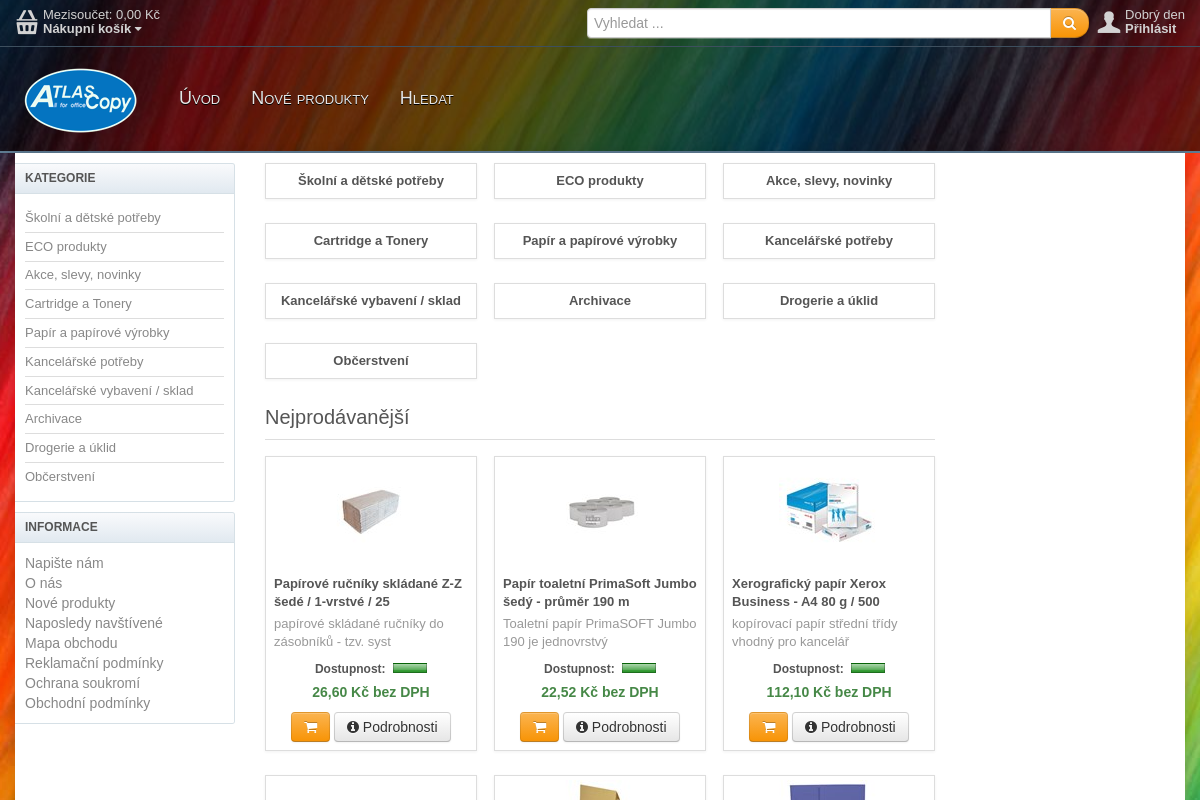The width and height of the screenshot is (1200, 800).
Task: Click the user profile silhouette icon
Action: click(x=1108, y=22)
